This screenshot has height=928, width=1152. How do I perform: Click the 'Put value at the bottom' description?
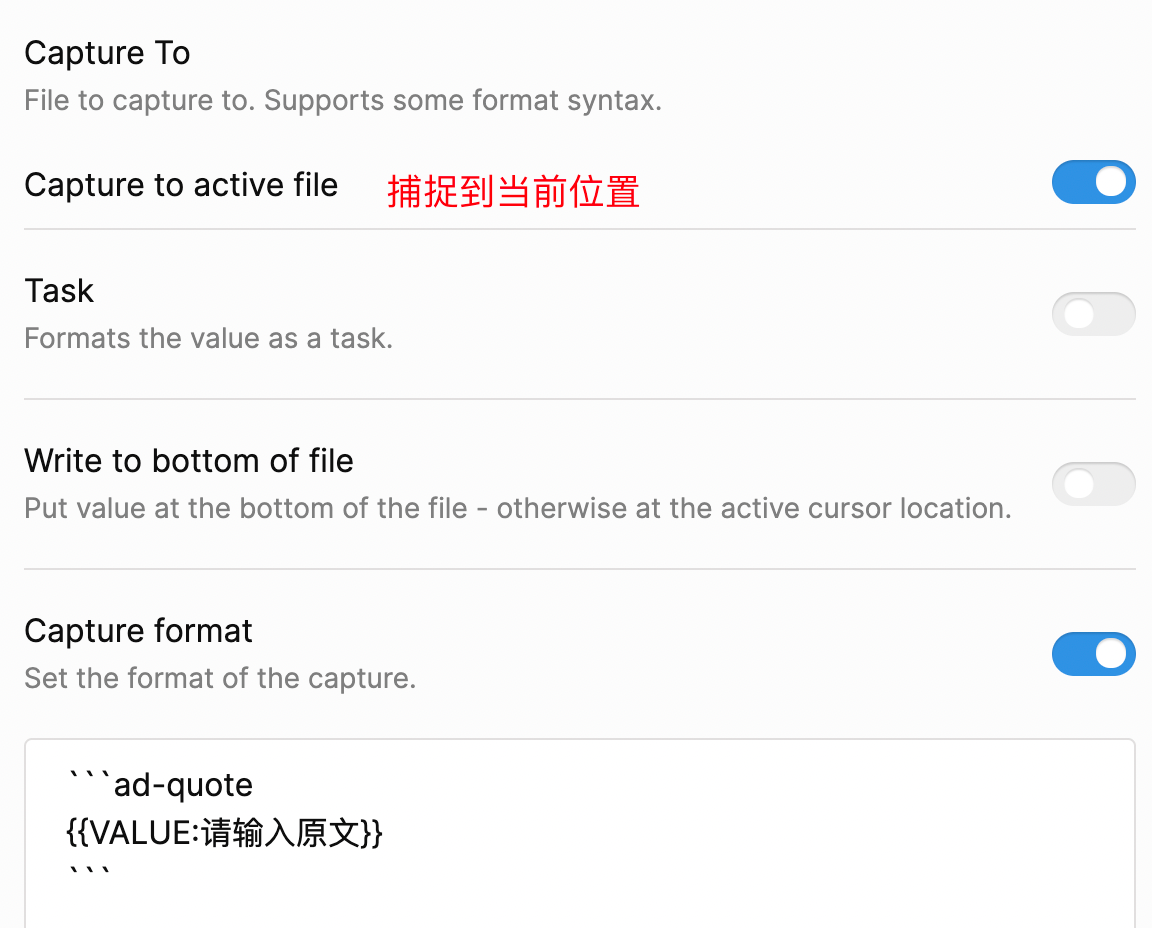(517, 508)
